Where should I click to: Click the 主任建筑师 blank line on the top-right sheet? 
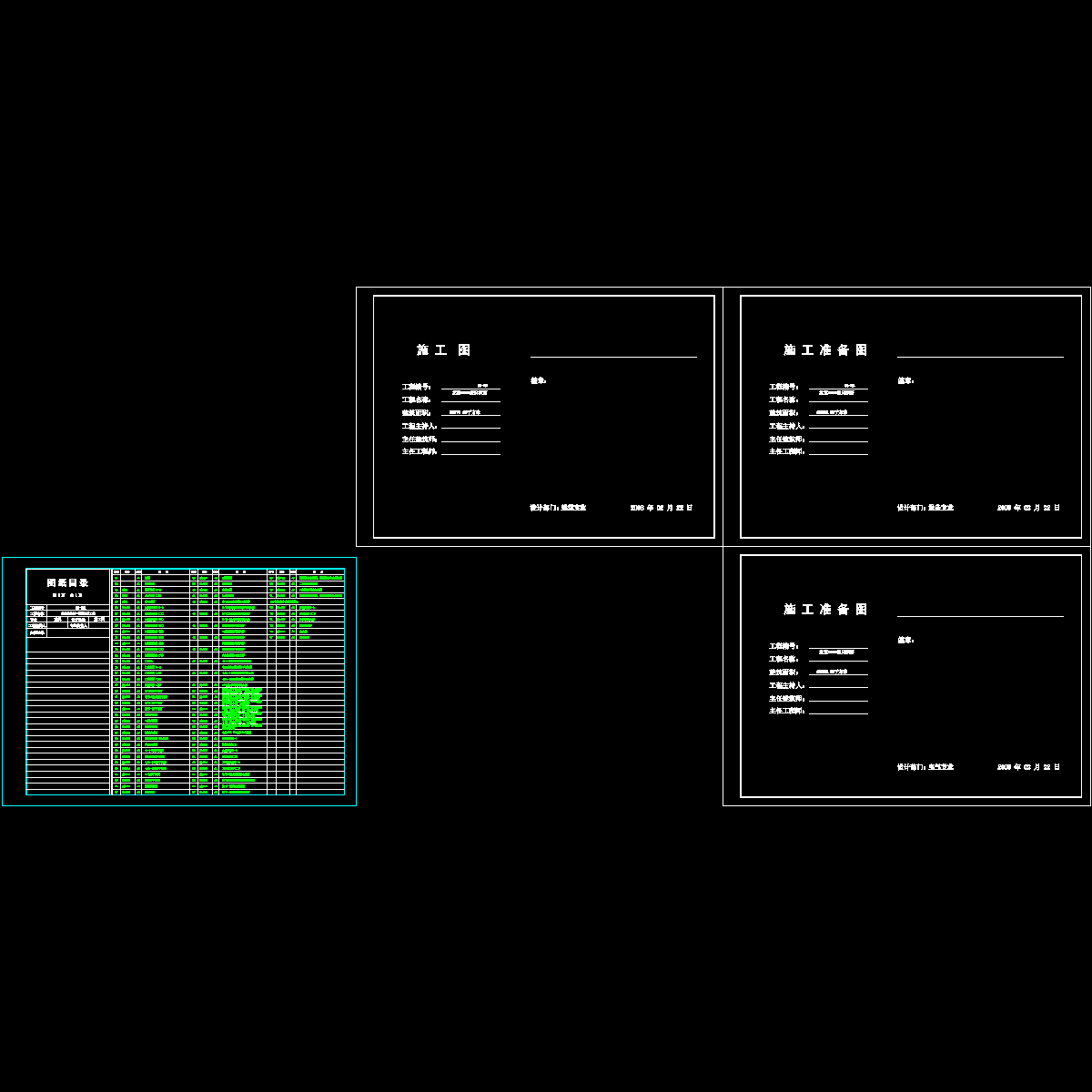click(x=838, y=440)
